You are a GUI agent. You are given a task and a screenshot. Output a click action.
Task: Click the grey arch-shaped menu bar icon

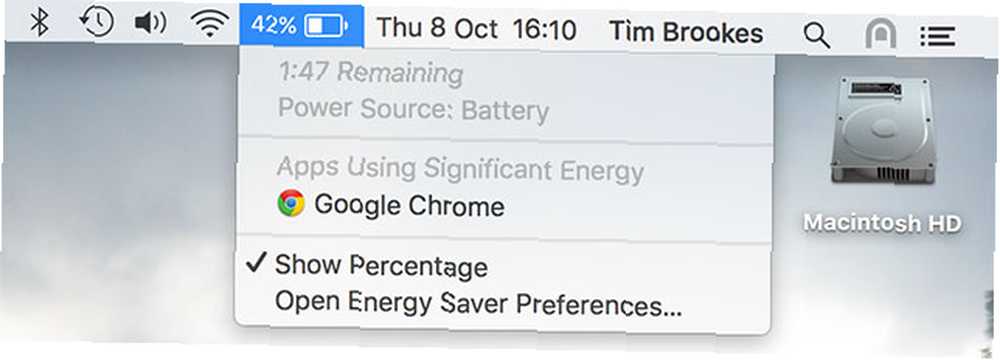coord(881,34)
